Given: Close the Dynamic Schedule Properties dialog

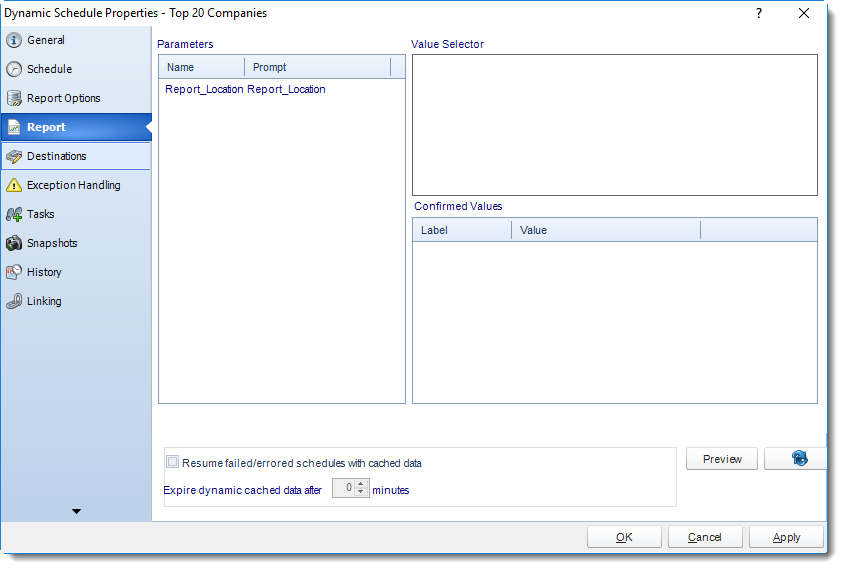Looking at the screenshot, I should pos(804,13).
